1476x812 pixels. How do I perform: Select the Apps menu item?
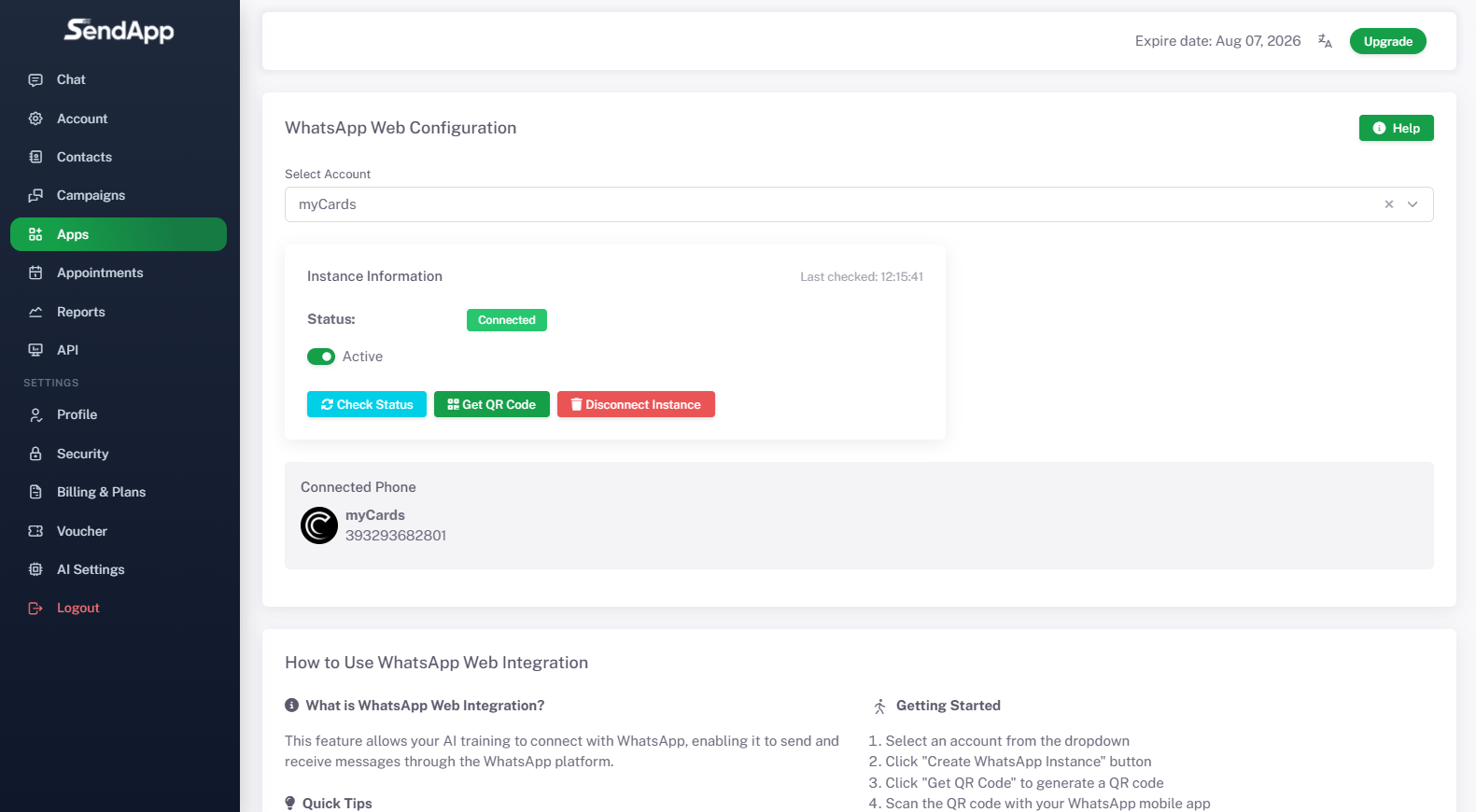click(x=119, y=234)
